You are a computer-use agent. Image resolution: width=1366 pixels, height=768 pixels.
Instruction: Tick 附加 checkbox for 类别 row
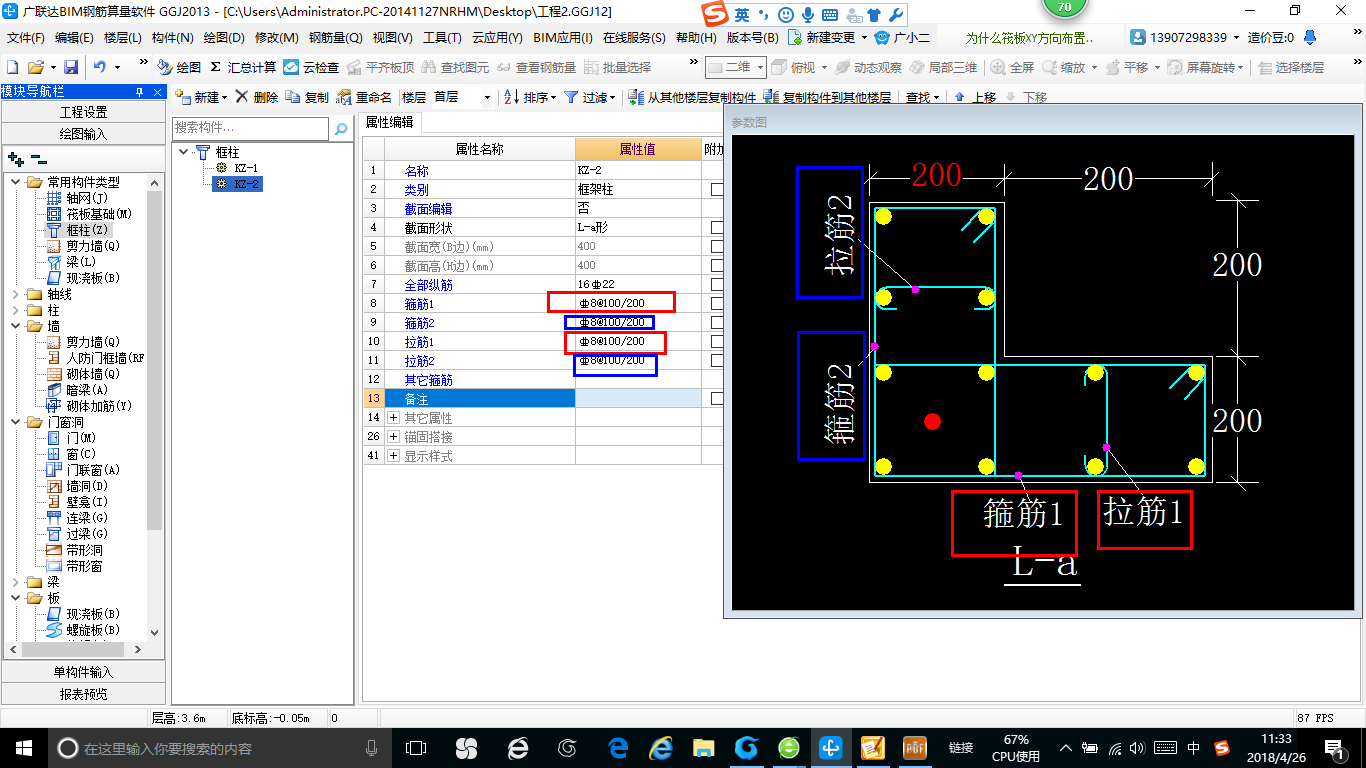pyautogui.click(x=717, y=189)
